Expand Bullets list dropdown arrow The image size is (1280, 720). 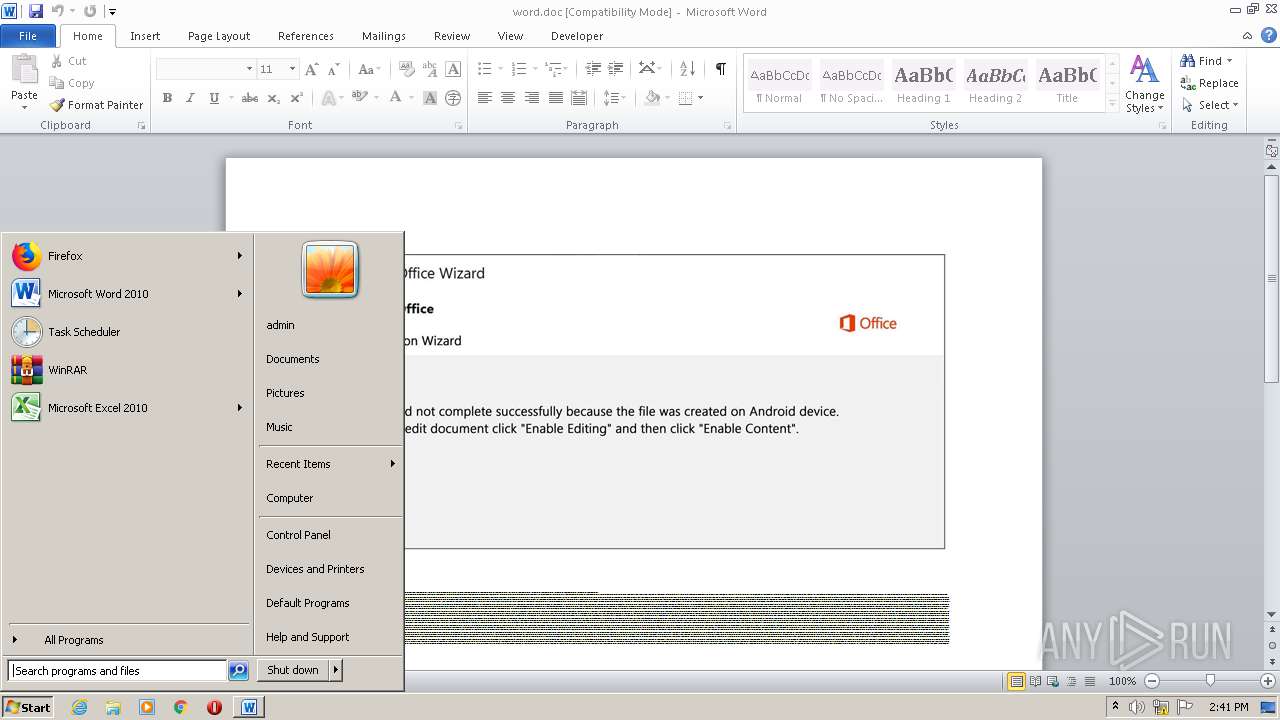click(501, 69)
